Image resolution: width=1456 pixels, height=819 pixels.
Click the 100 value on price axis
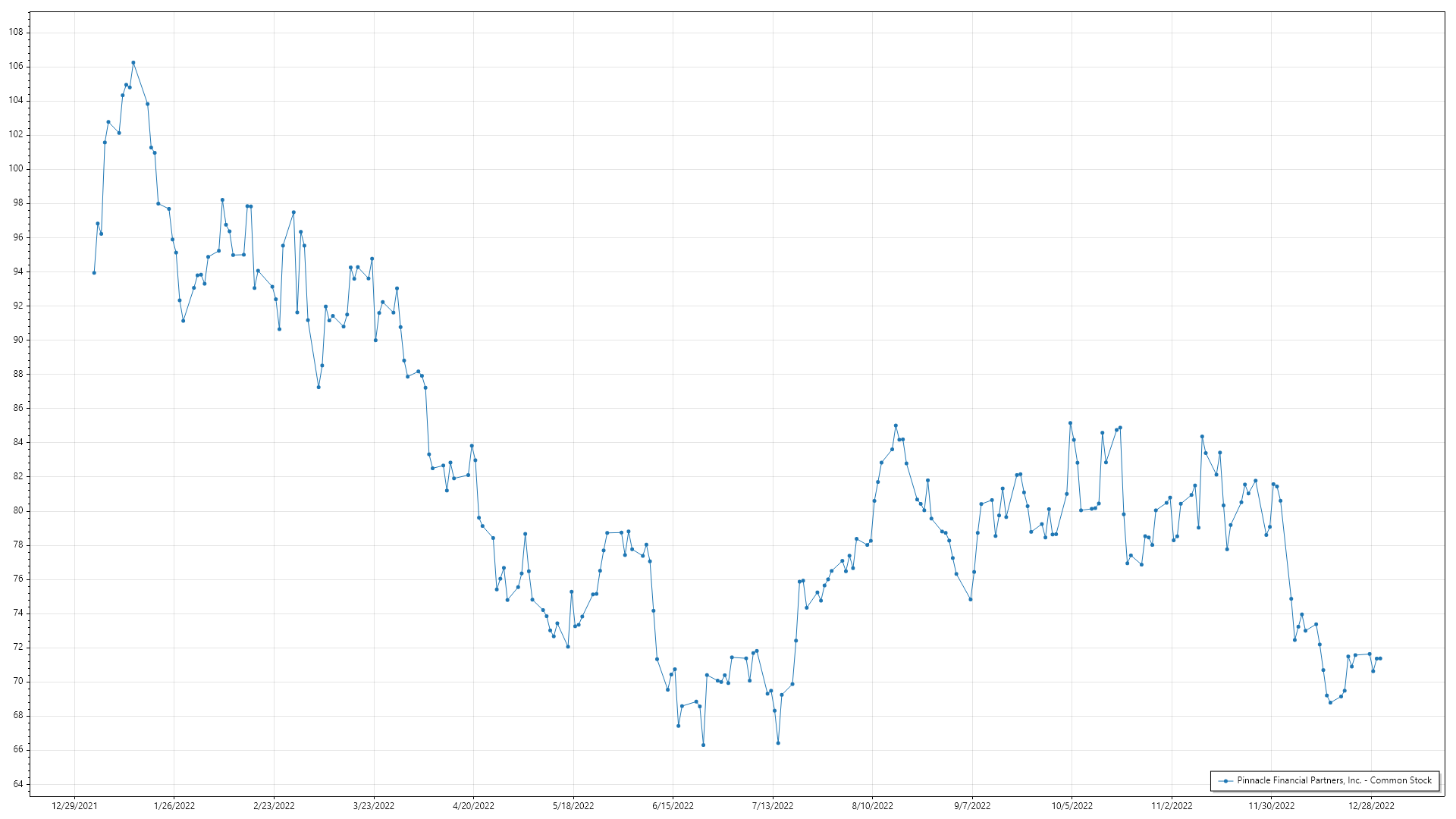pos(16,168)
